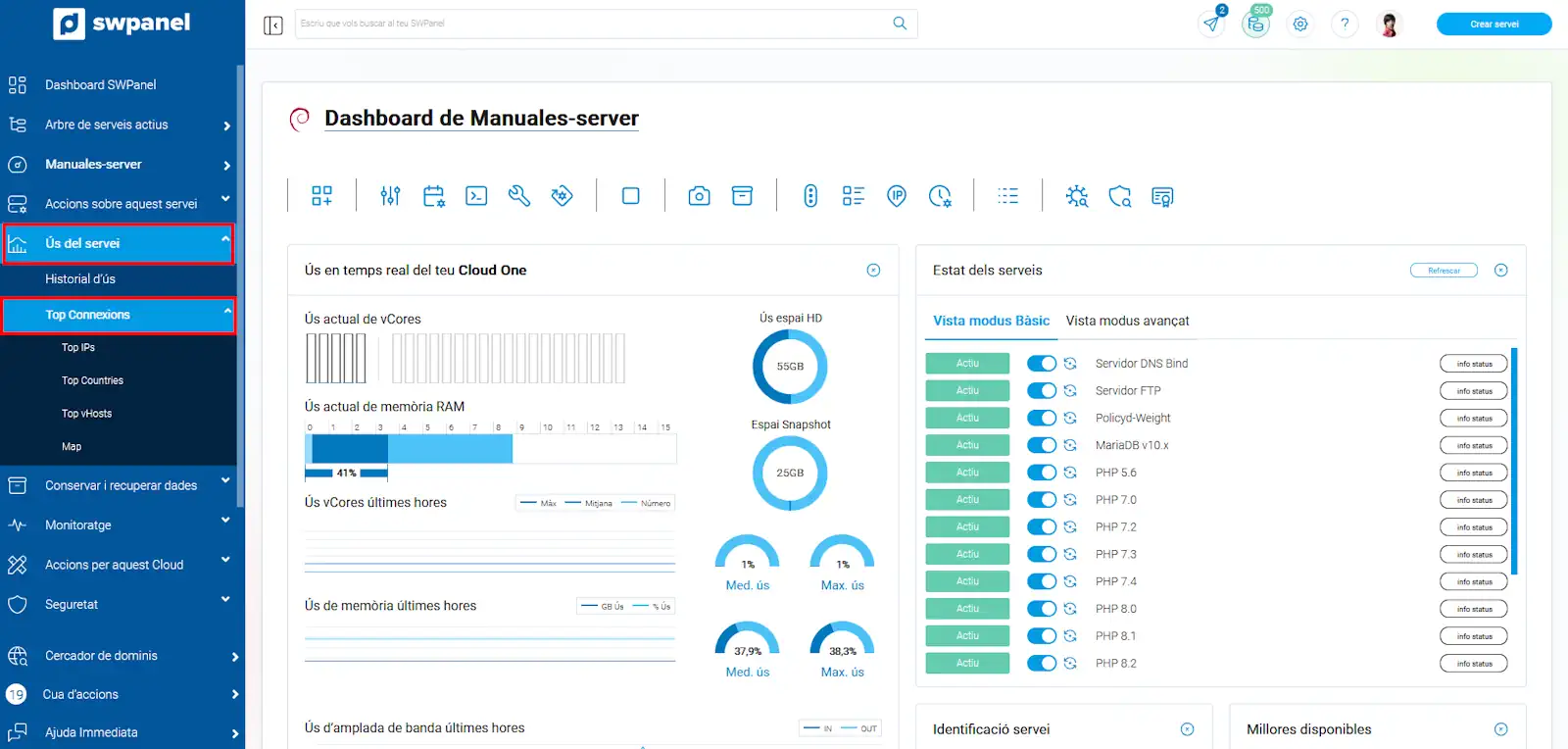
Task: Expand Conservar i recuperar dades
Action: pos(225,480)
